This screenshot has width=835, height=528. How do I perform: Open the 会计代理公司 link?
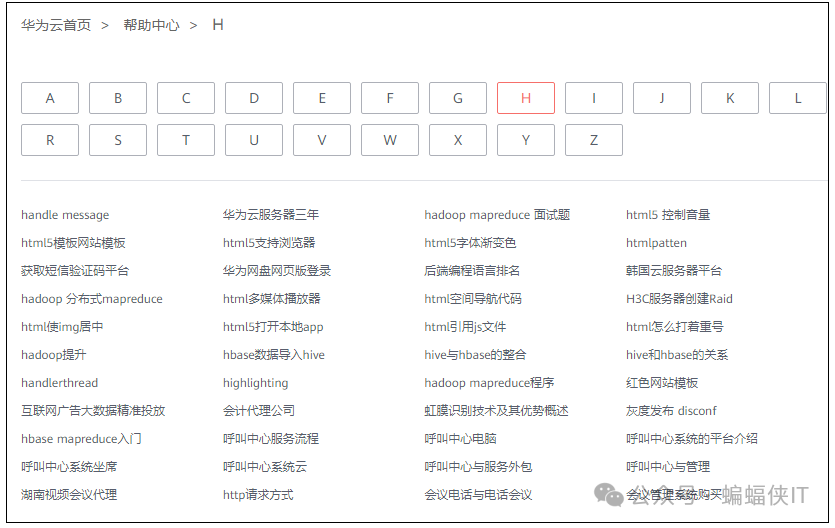tap(259, 411)
